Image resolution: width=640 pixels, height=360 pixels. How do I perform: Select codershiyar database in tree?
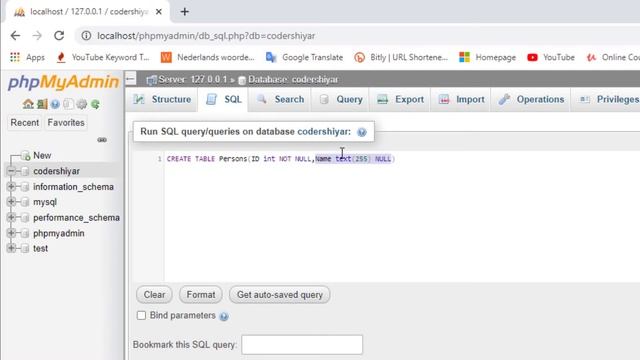point(56,171)
